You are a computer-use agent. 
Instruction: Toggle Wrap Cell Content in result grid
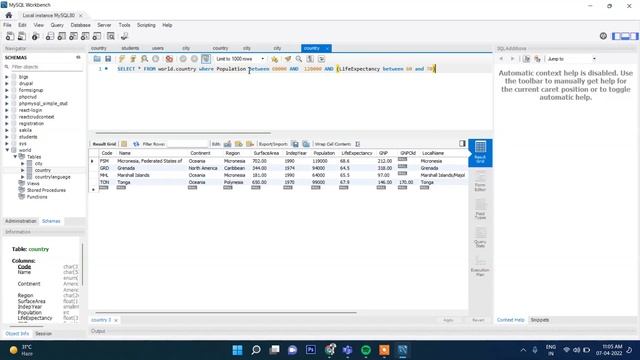[358, 144]
